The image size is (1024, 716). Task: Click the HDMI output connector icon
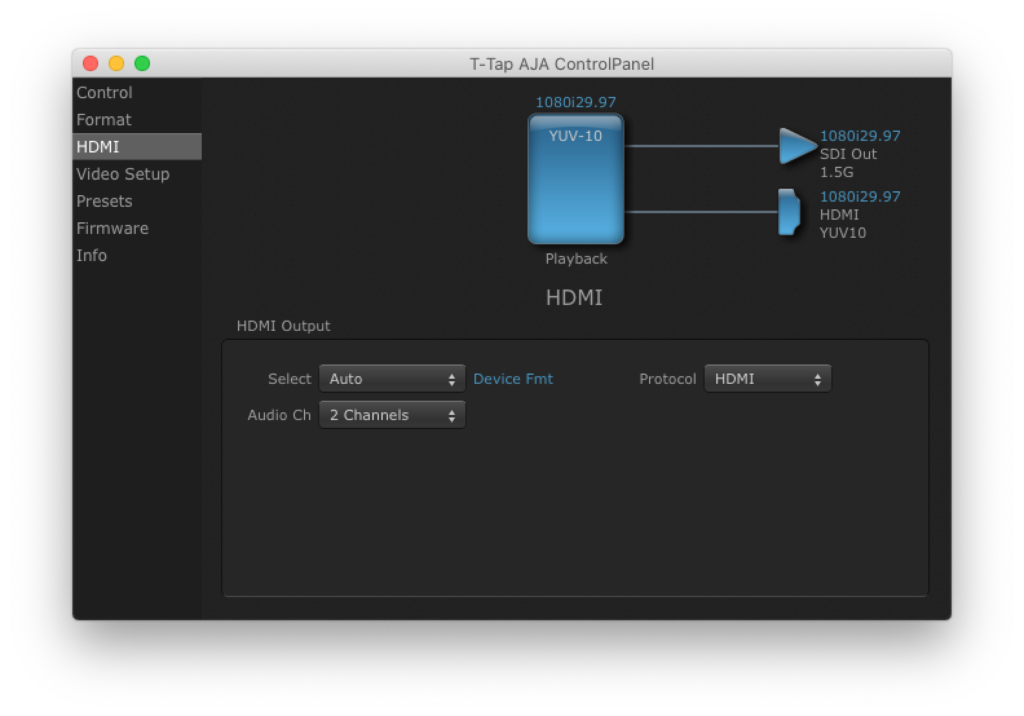pyautogui.click(x=789, y=212)
